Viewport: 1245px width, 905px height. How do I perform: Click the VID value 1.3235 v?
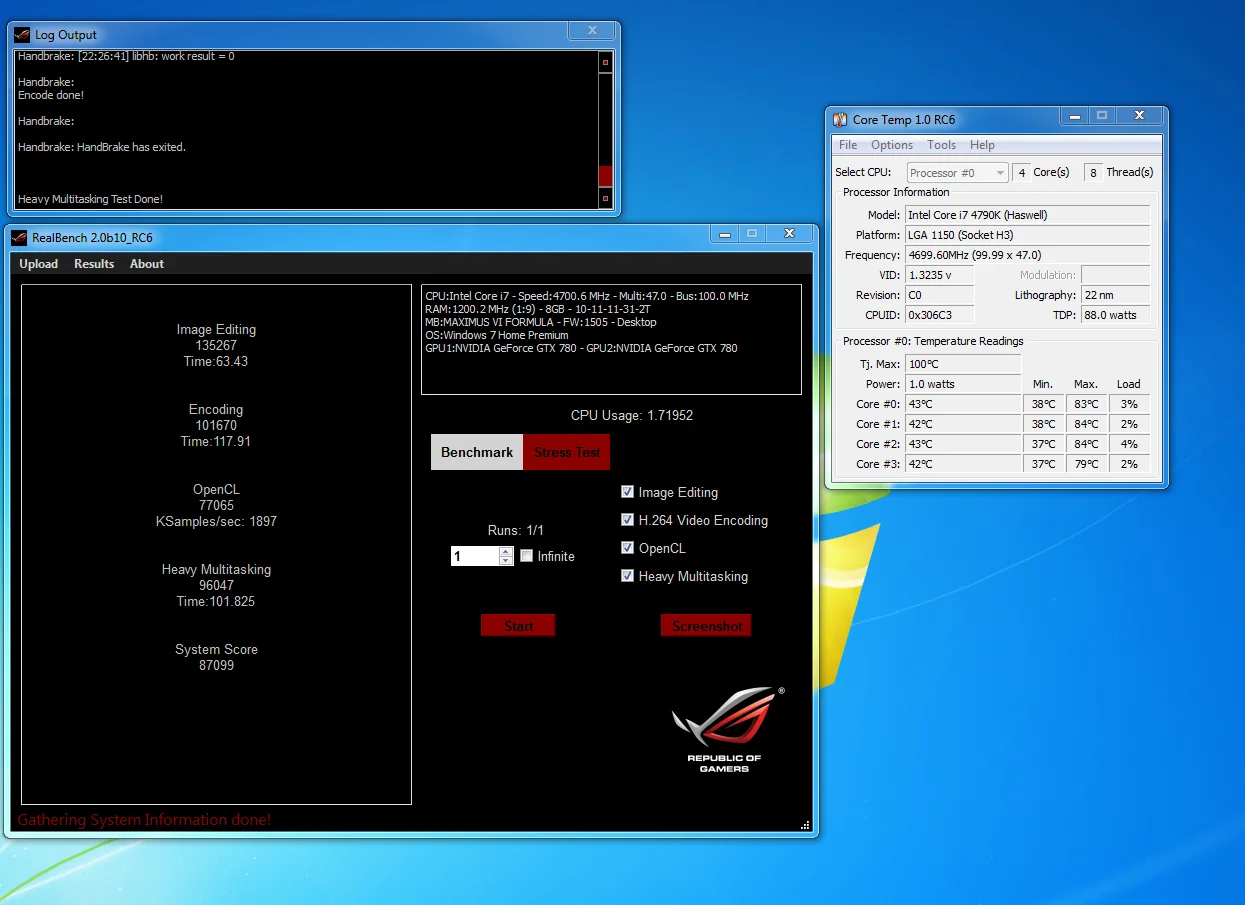[939, 275]
